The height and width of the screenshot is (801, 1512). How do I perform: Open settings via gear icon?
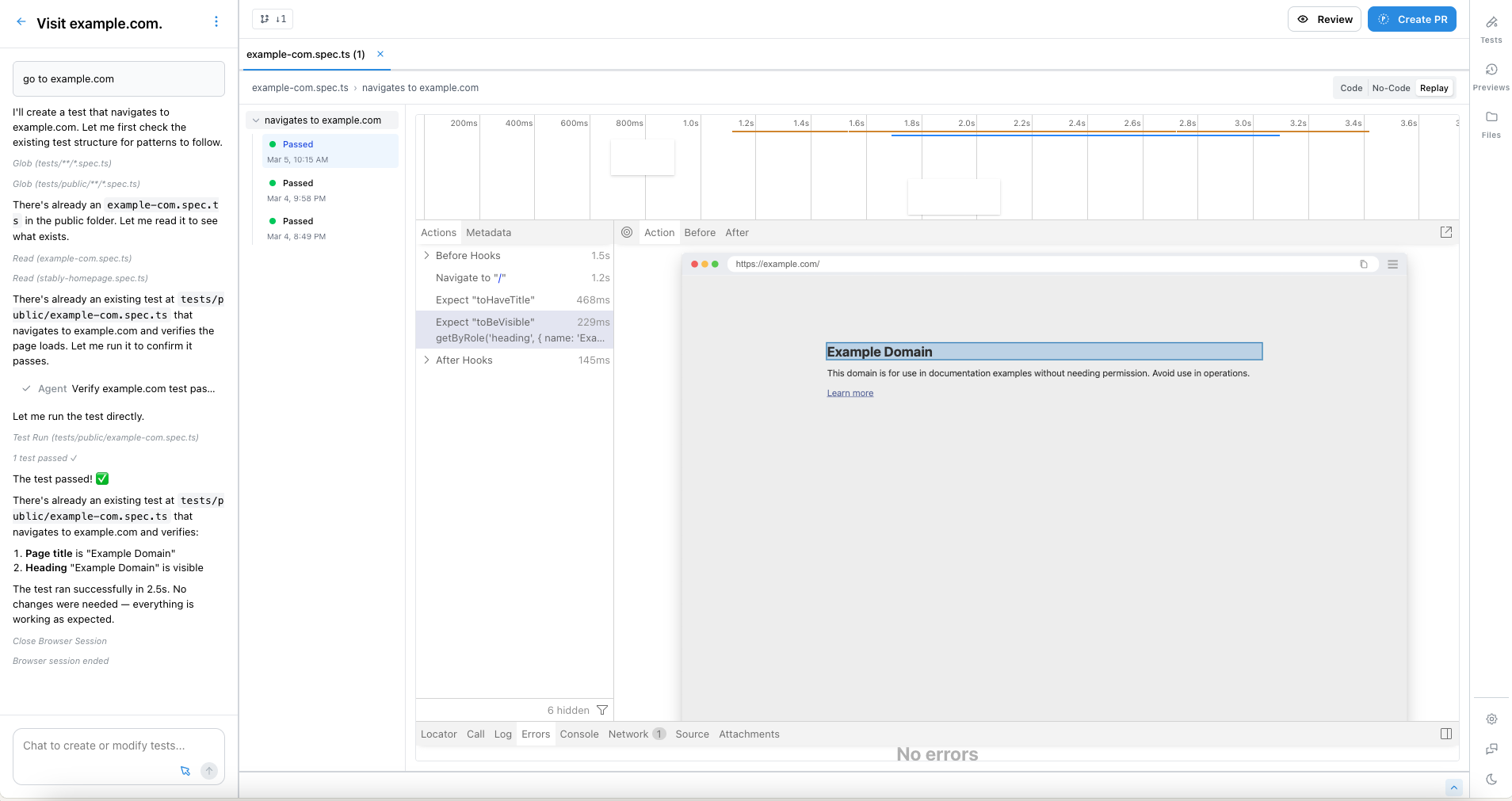[1491, 719]
